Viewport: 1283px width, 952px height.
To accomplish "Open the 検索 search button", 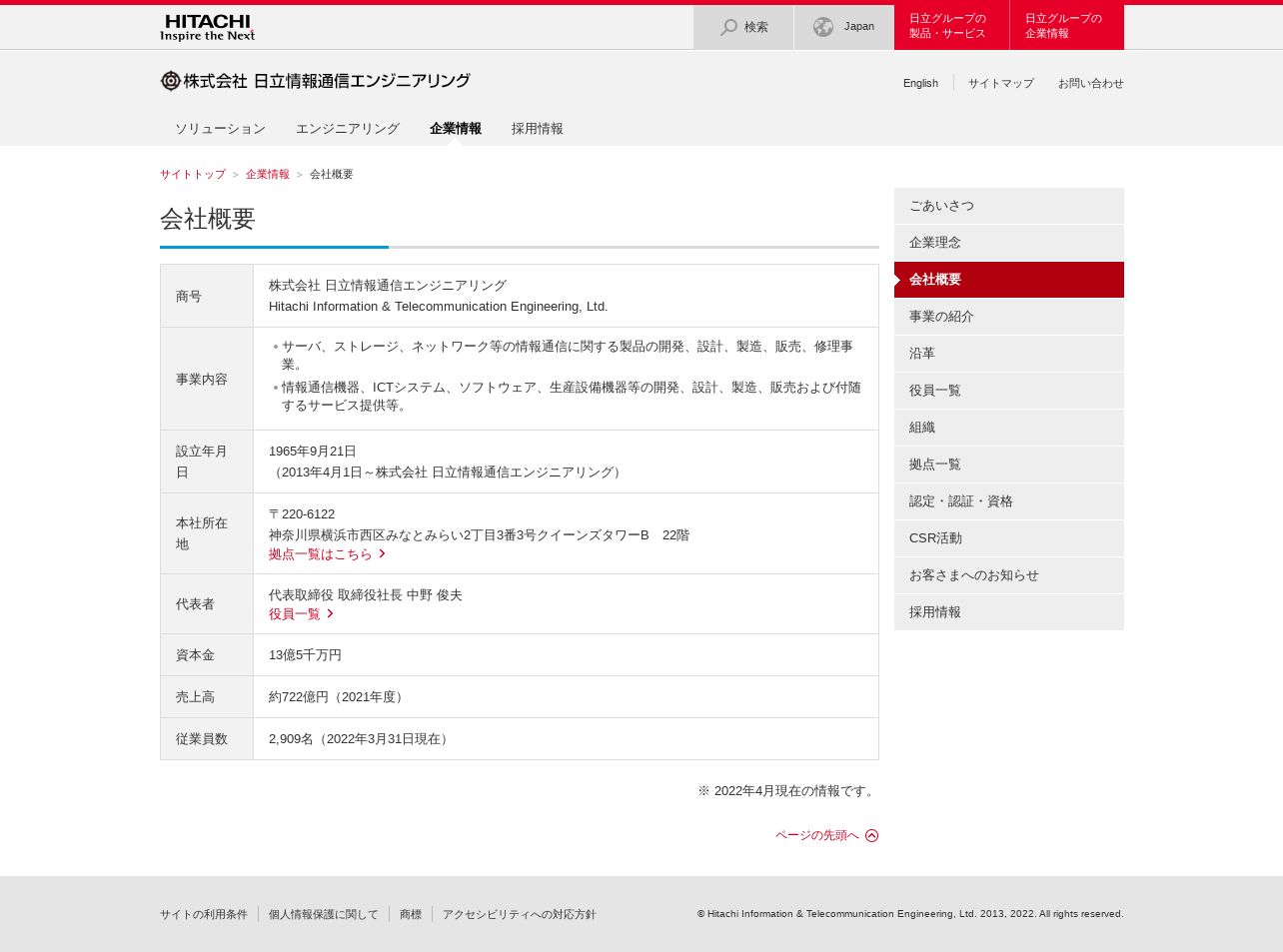I will coord(743,27).
